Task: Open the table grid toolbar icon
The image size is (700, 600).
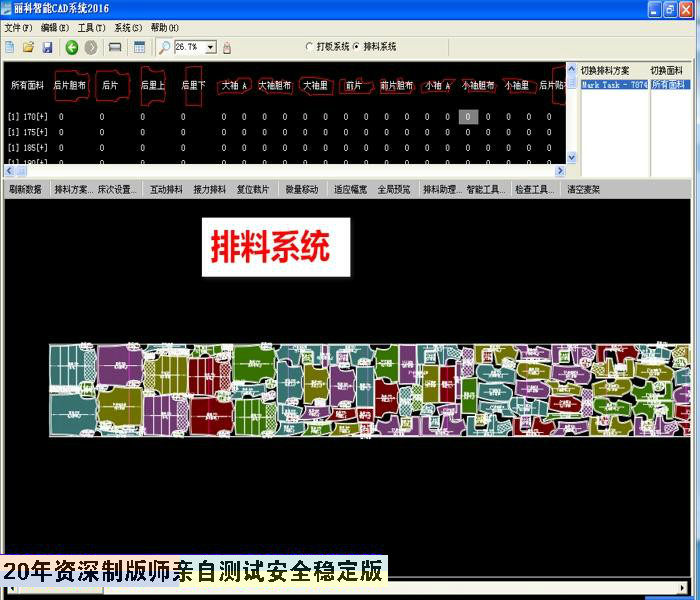Action: click(x=139, y=47)
